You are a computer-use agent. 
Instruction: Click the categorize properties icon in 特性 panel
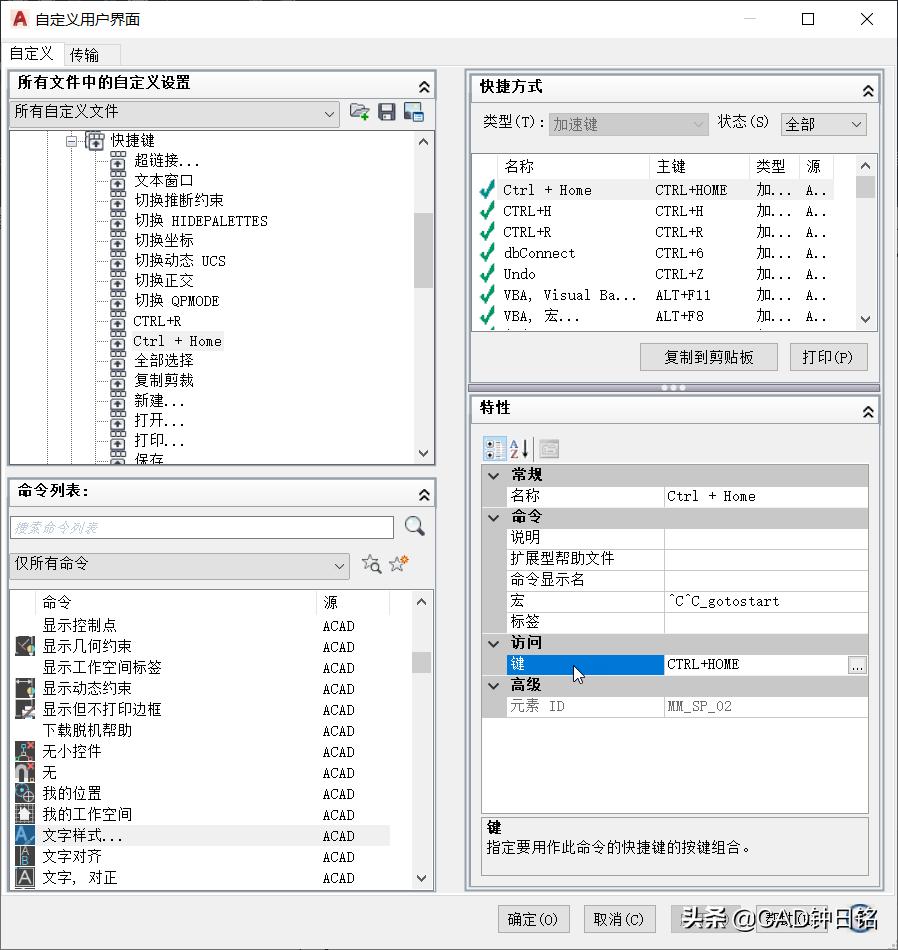494,448
